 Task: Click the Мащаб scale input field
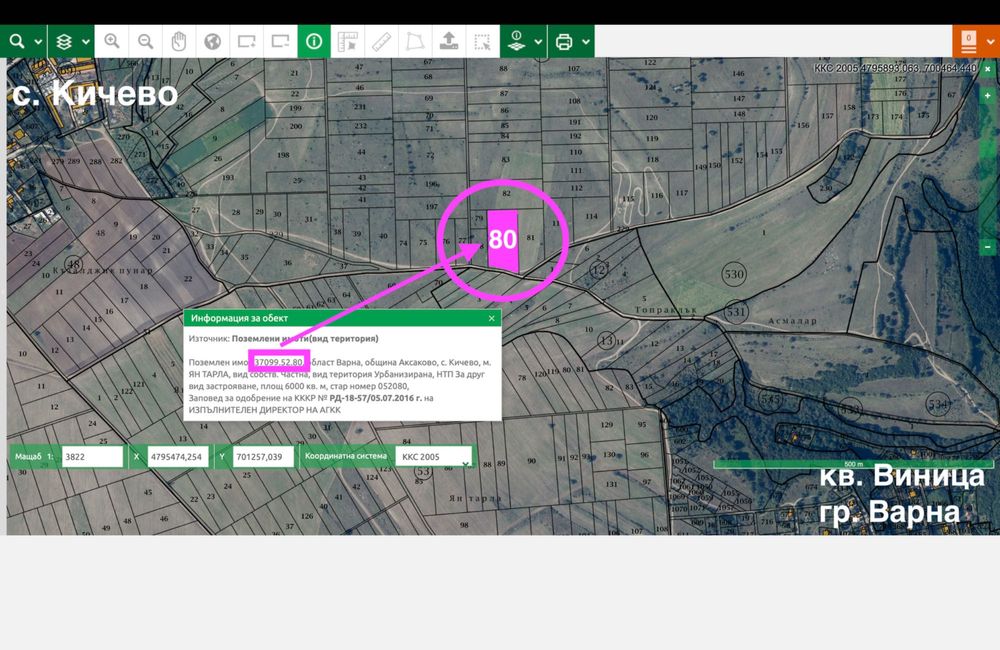pyautogui.click(x=91, y=457)
